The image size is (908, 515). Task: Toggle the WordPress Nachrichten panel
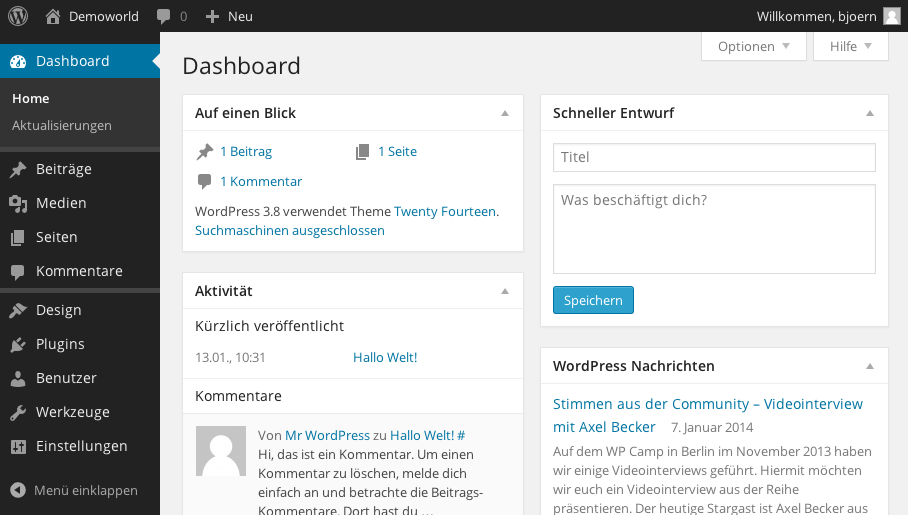pos(870,366)
